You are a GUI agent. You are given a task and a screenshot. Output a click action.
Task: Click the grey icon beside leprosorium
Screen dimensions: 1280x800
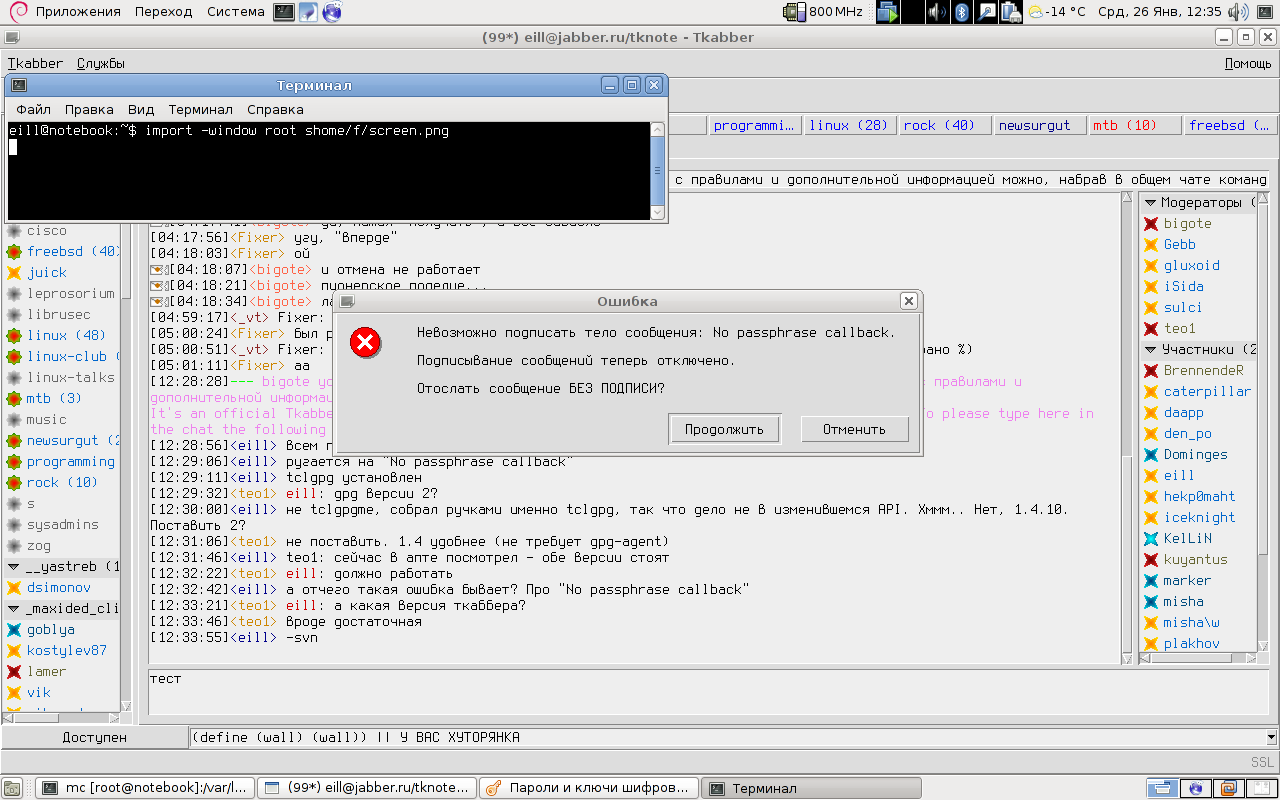[14, 294]
